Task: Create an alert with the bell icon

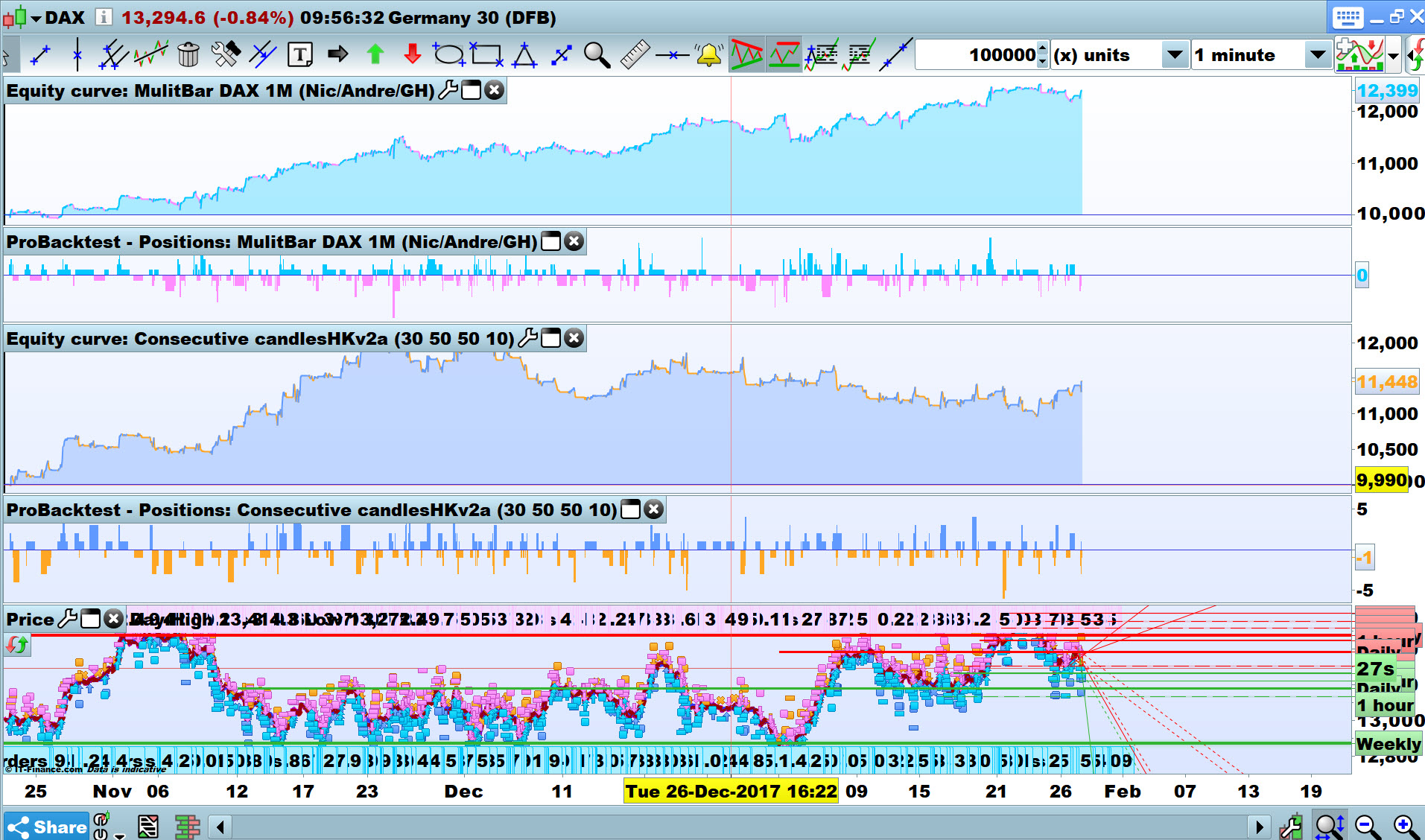Action: point(708,55)
